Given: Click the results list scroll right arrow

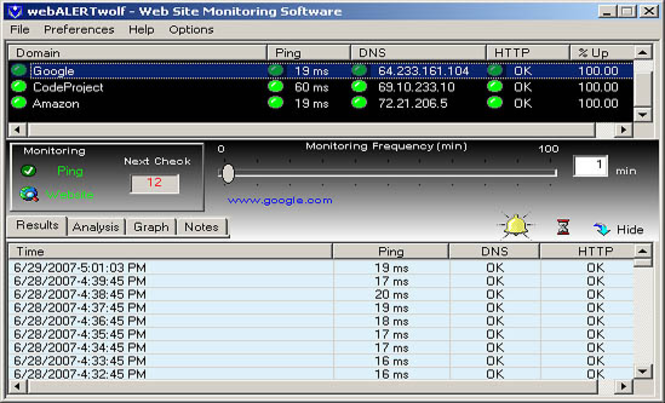Looking at the screenshot, I should point(623,386).
